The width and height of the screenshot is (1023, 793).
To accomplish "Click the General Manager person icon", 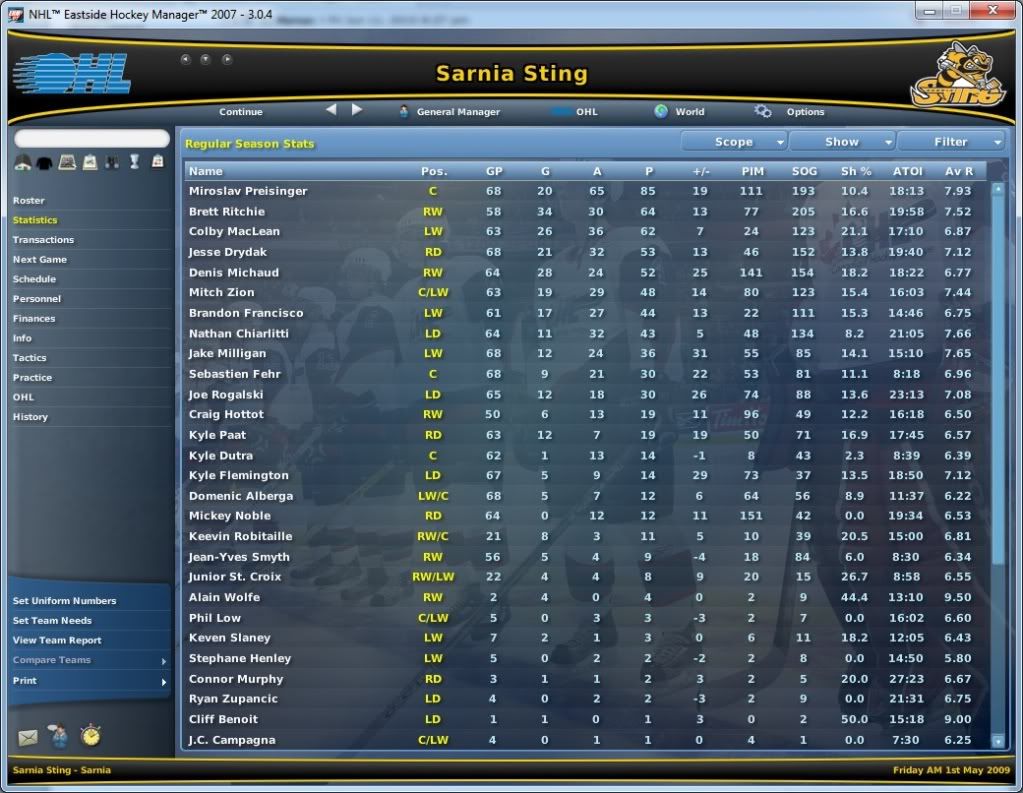I will pos(404,112).
